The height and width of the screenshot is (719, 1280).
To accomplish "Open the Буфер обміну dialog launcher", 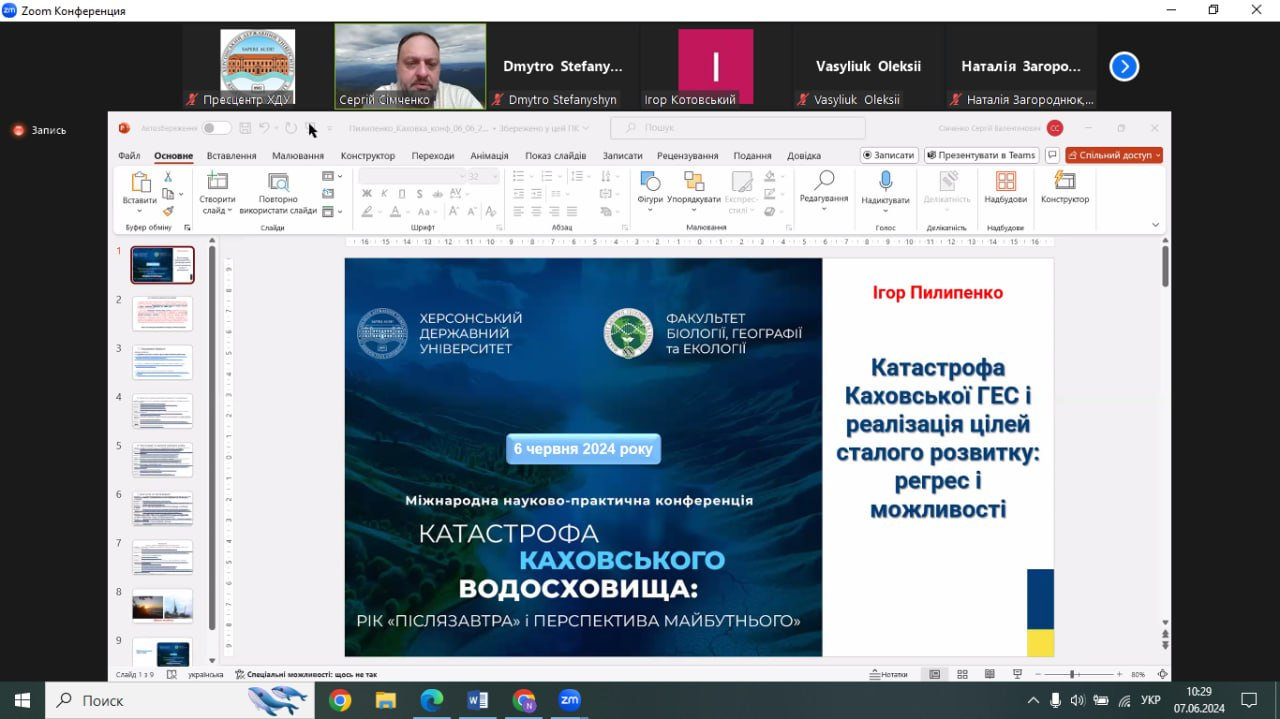I will (x=187, y=228).
